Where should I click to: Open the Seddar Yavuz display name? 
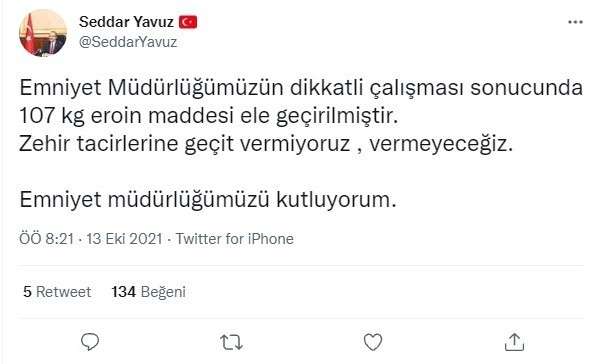(126, 22)
